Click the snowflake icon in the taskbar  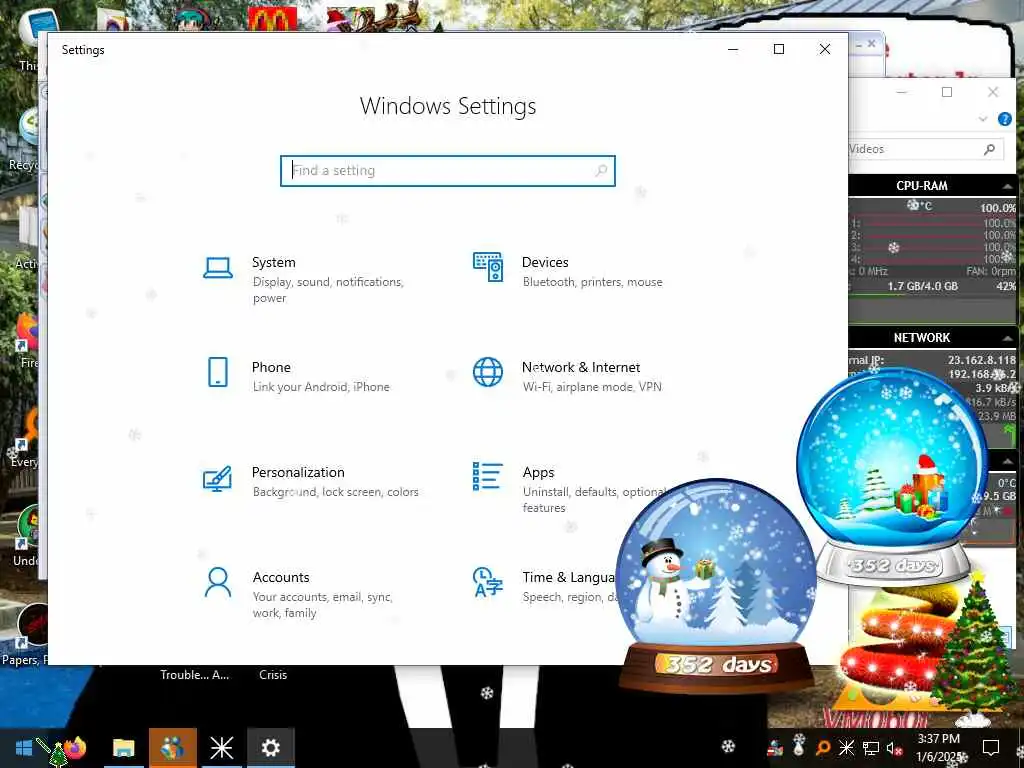[x=728, y=746]
